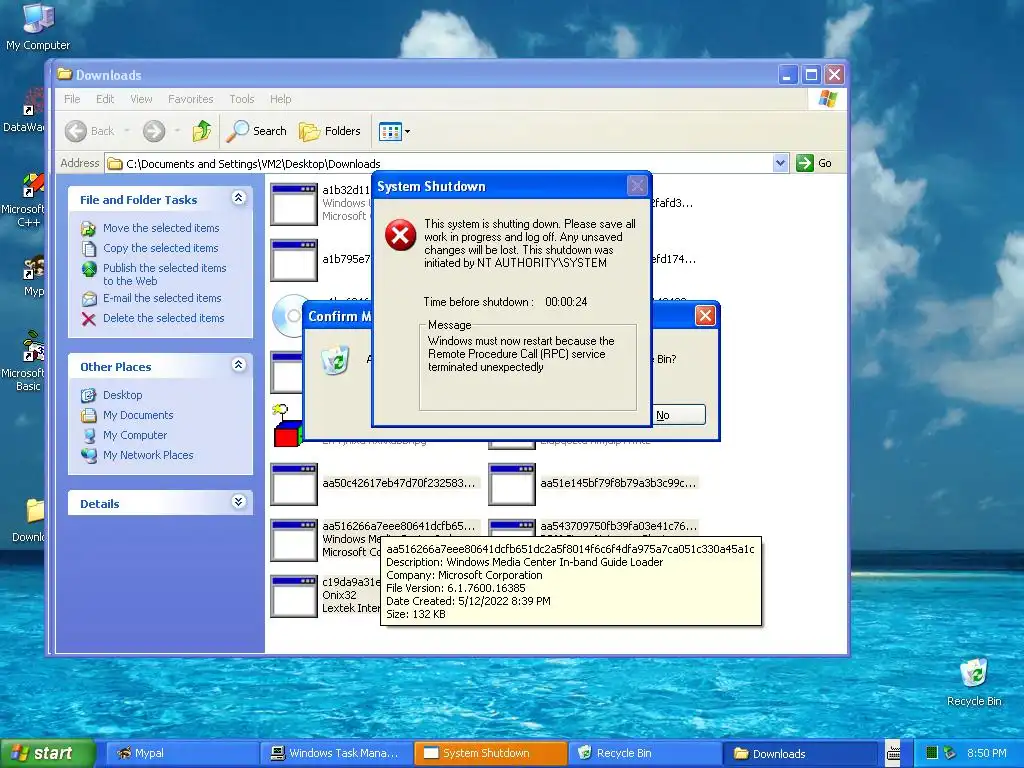Image resolution: width=1024 pixels, height=768 pixels.
Task: Click Move the selected items
Action: click(161, 228)
